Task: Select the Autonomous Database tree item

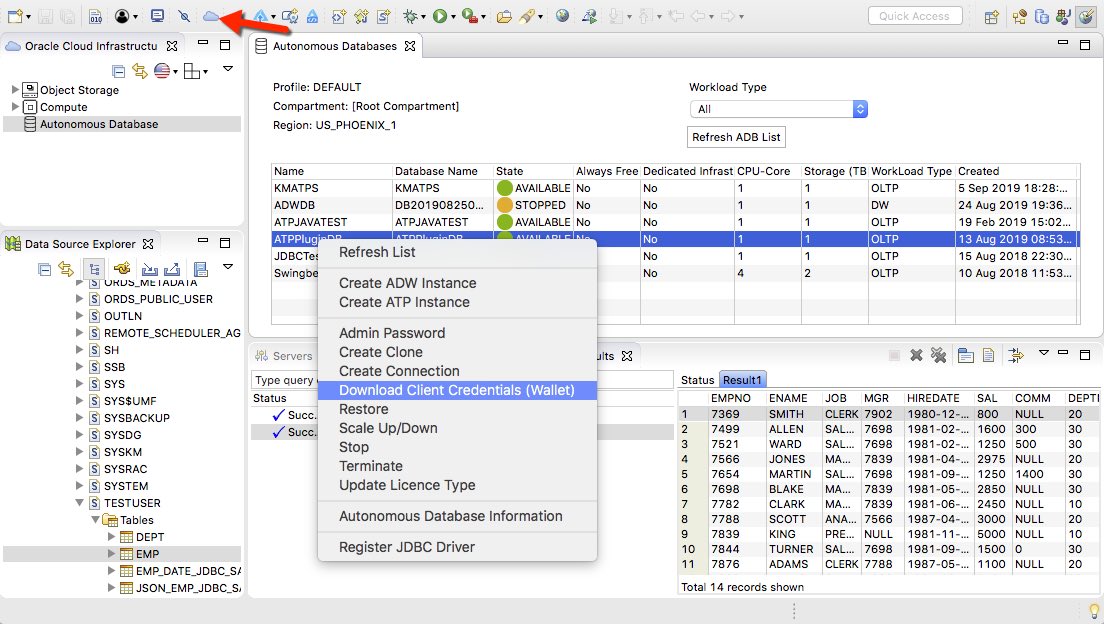Action: [98, 124]
